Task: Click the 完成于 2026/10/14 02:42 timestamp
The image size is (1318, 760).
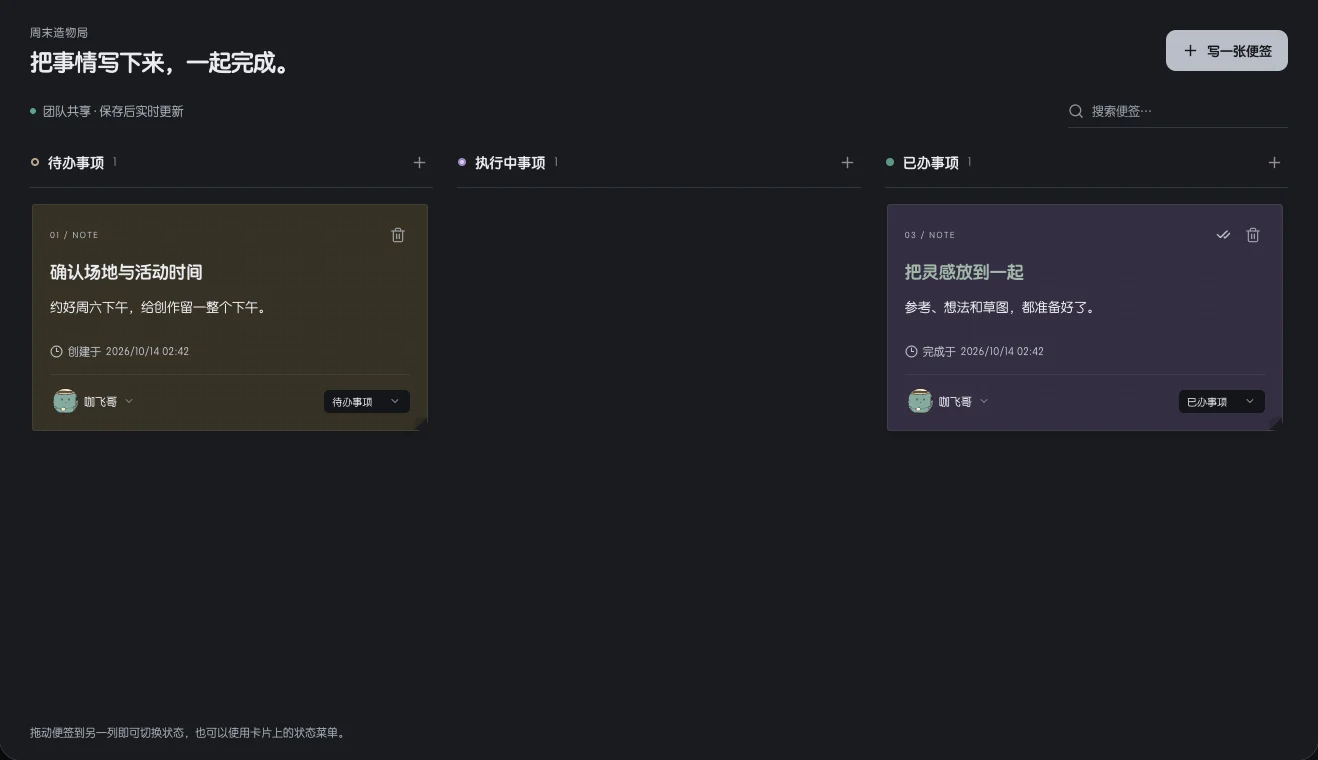Action: pyautogui.click(x=983, y=352)
